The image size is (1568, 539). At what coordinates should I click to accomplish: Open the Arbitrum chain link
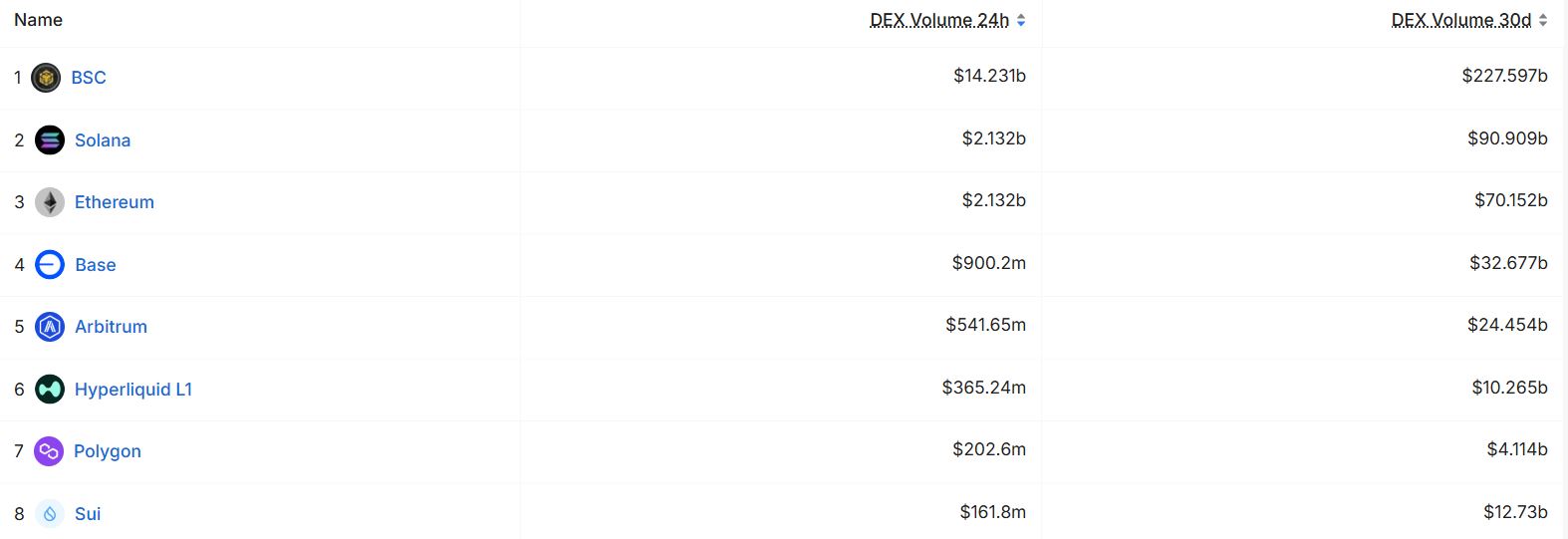click(x=111, y=327)
